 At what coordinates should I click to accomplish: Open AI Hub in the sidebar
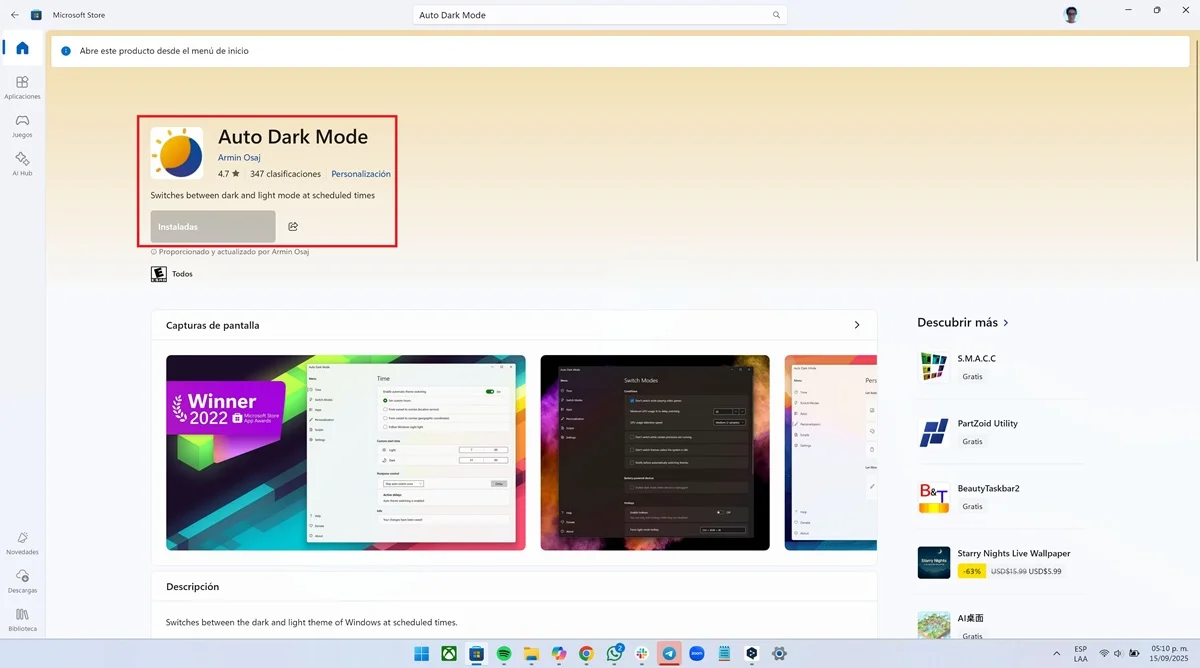(22, 164)
